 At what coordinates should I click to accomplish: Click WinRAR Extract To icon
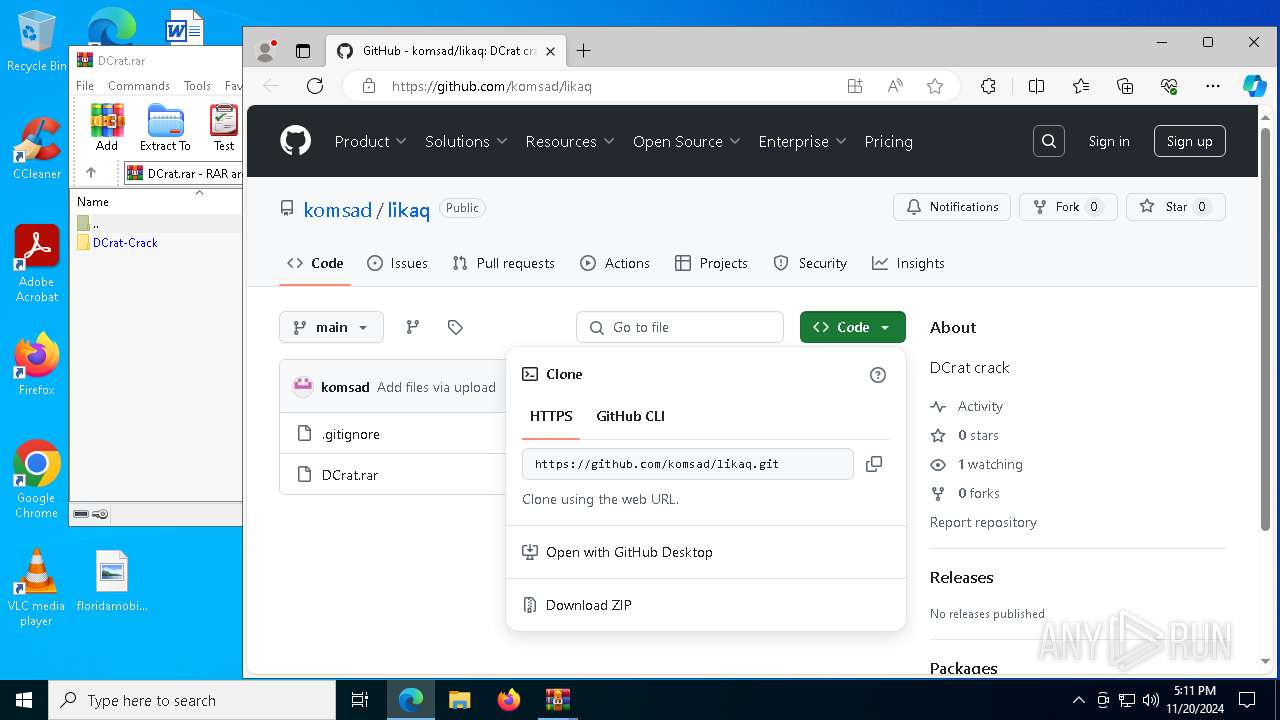165,128
